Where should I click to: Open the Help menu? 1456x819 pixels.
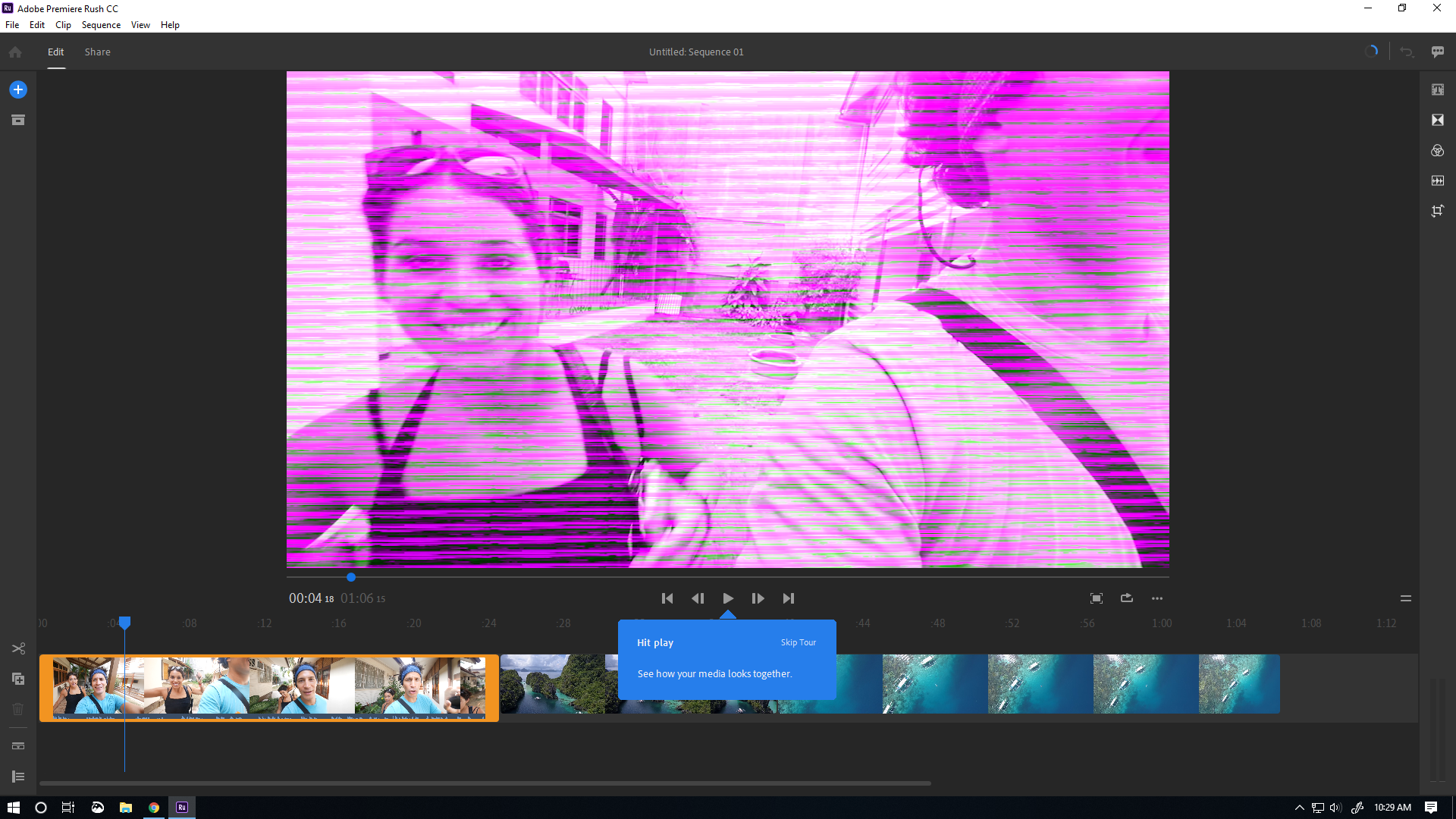(x=170, y=25)
